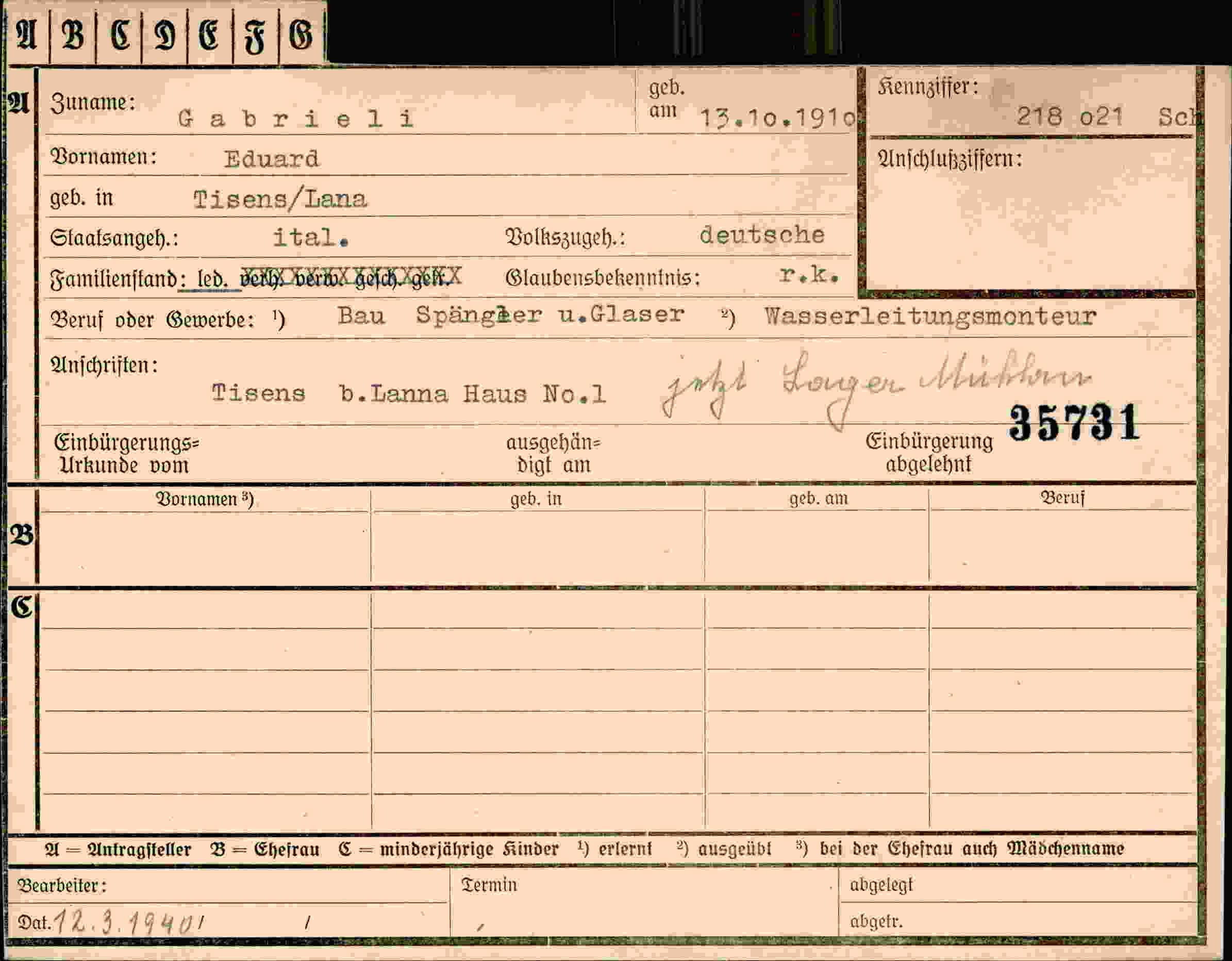Click the 'Vornamen:' label in section A
The width and height of the screenshot is (1232, 961).
pyautogui.click(x=103, y=156)
